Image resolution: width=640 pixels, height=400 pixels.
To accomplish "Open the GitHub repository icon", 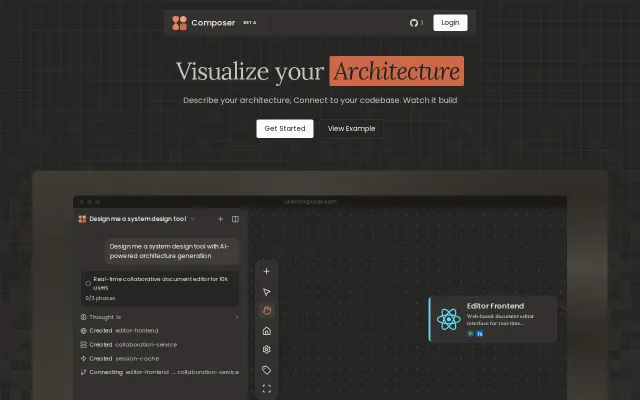I will click(x=413, y=23).
